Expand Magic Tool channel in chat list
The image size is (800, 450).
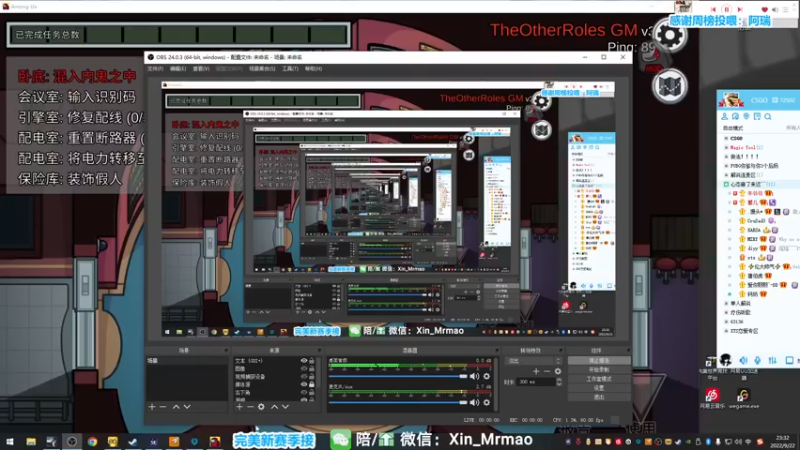pyautogui.click(x=727, y=147)
